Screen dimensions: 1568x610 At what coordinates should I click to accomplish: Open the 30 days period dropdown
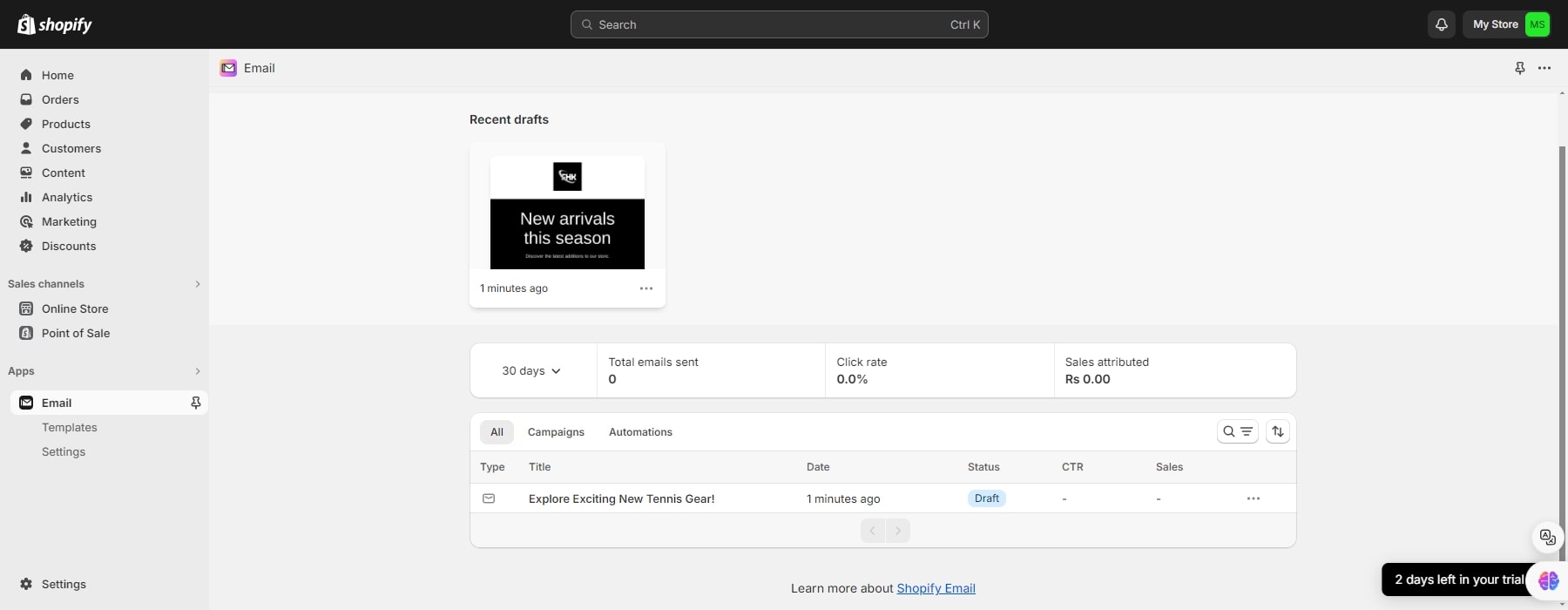click(x=531, y=370)
